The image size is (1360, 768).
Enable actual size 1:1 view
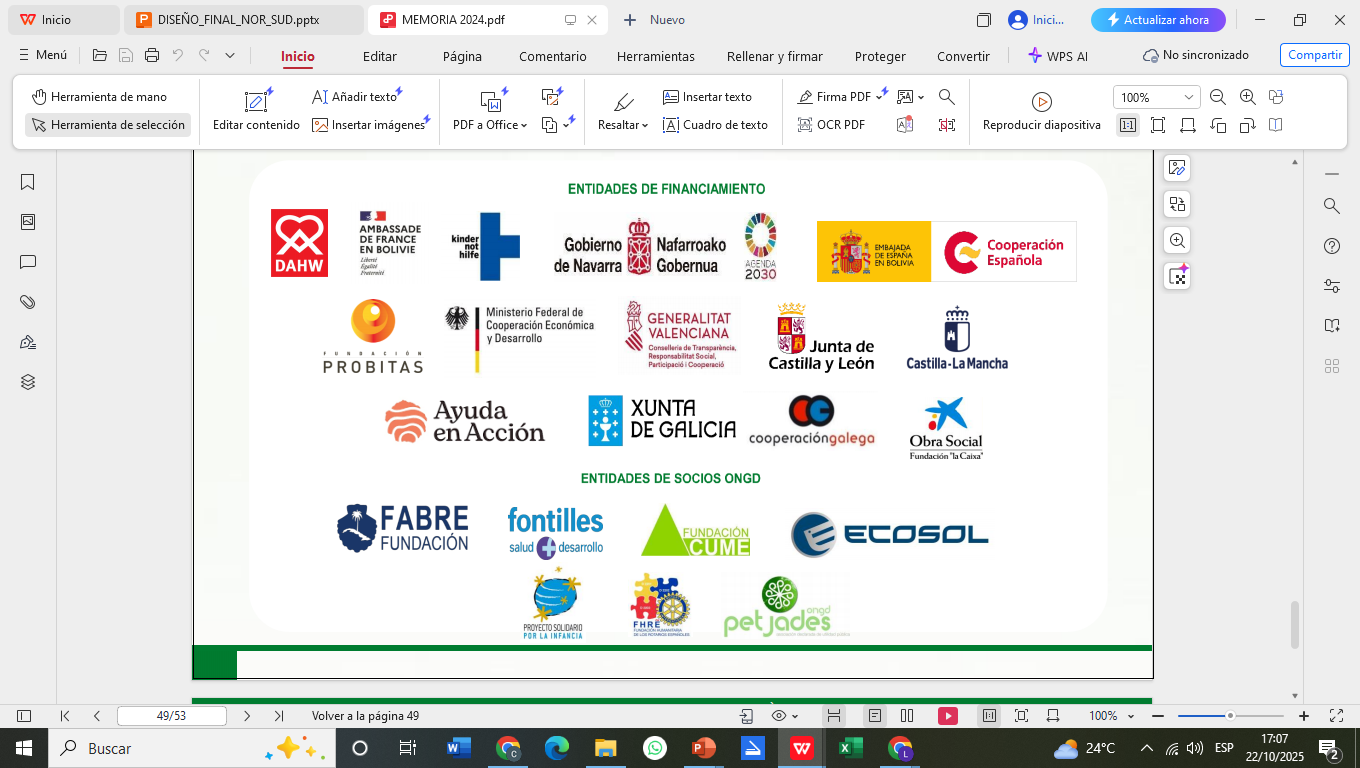coord(1128,126)
